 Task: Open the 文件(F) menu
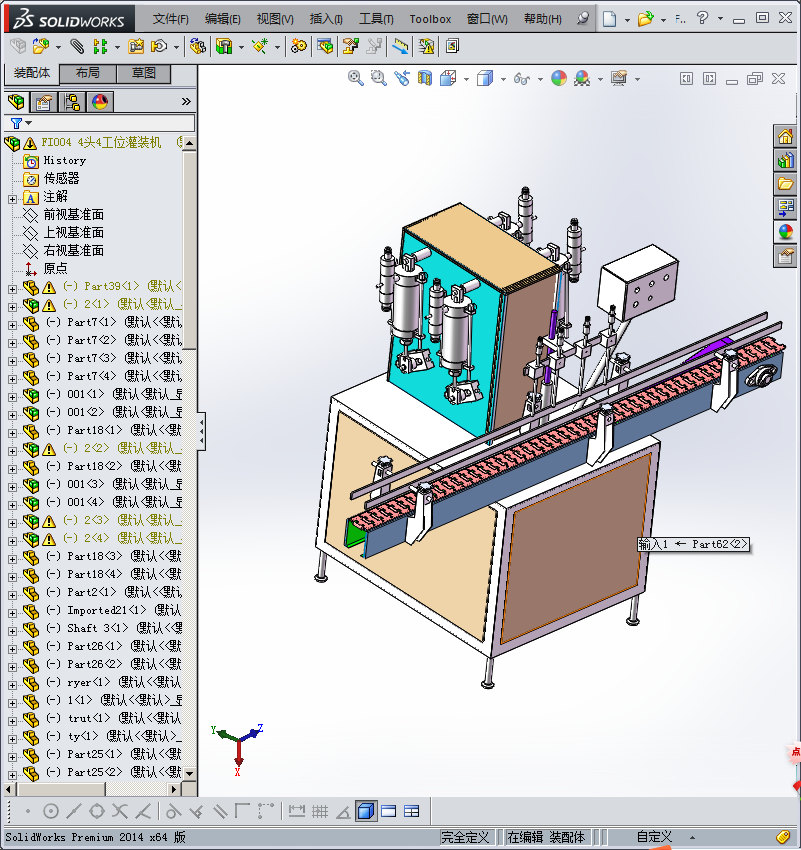coord(170,19)
